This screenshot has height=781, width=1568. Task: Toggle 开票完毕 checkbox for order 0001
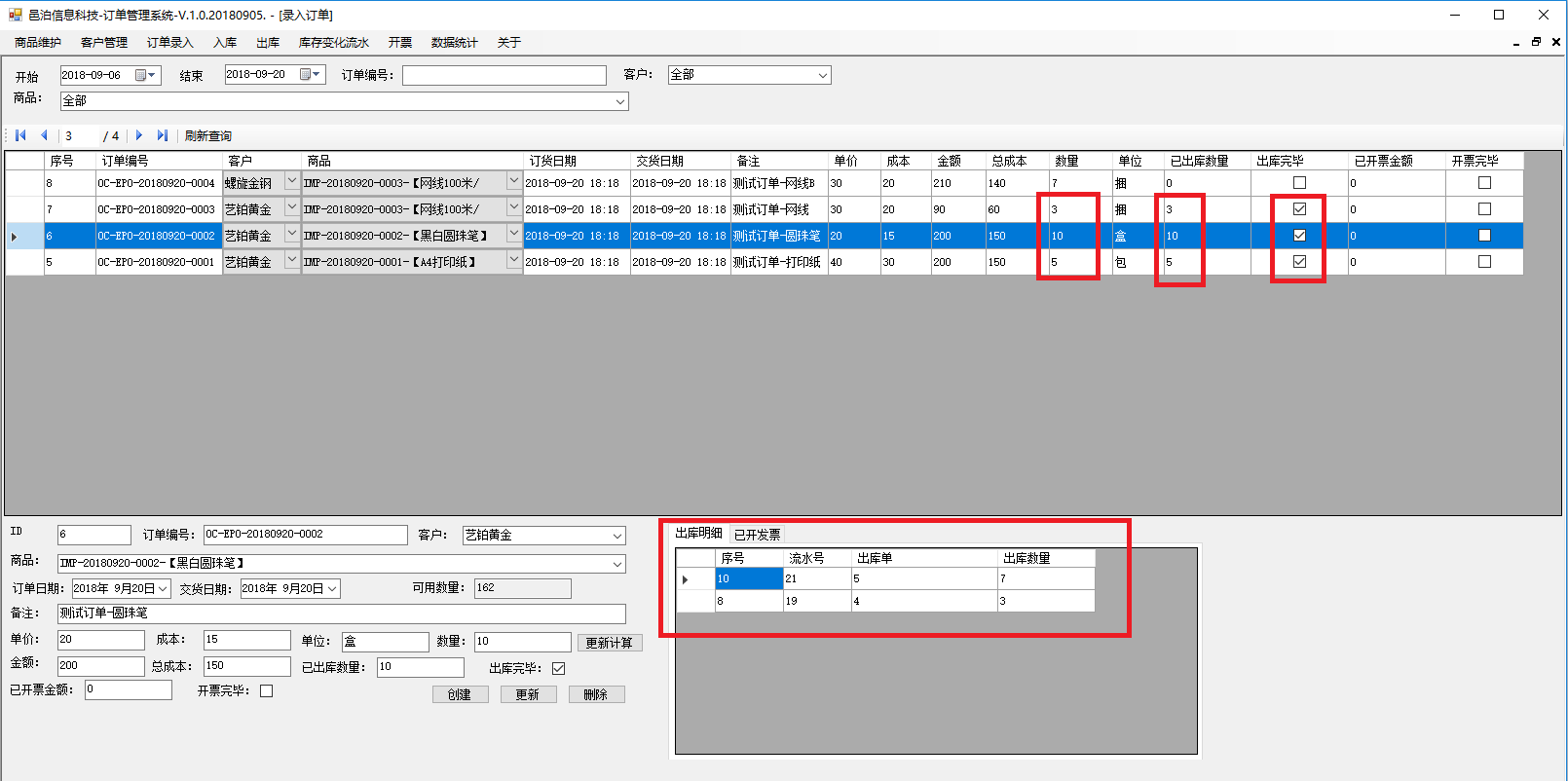click(1484, 262)
